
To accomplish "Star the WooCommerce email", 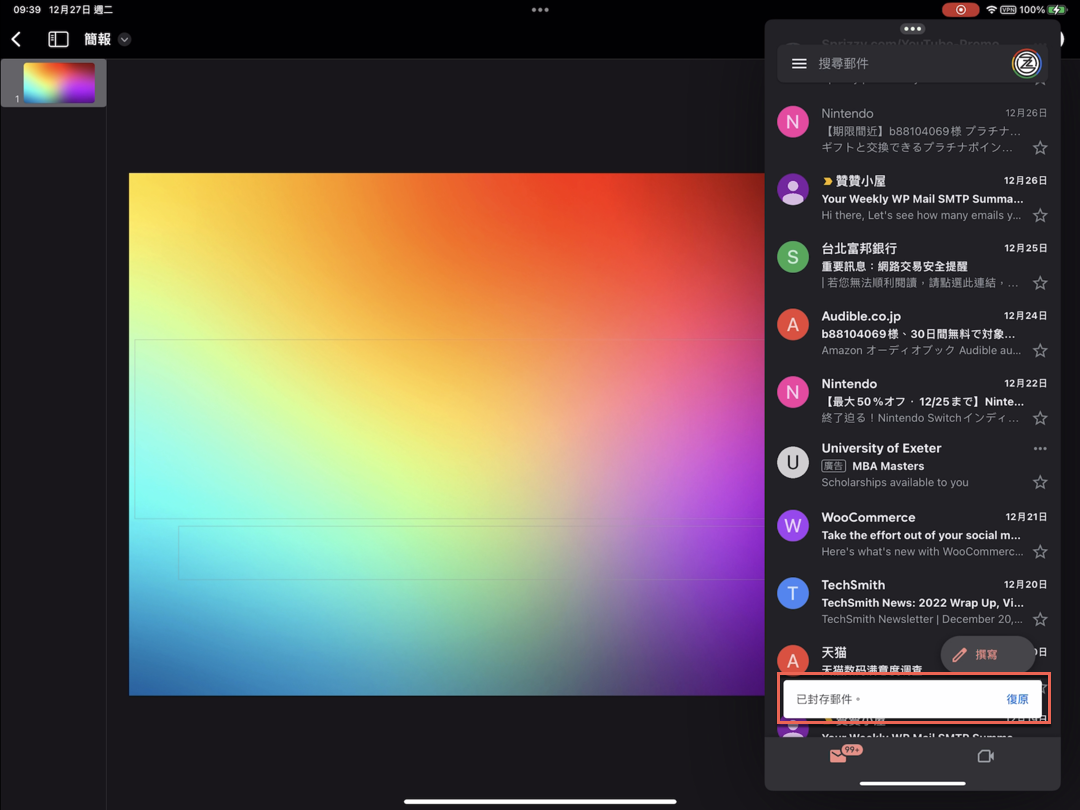I will tap(1040, 552).
